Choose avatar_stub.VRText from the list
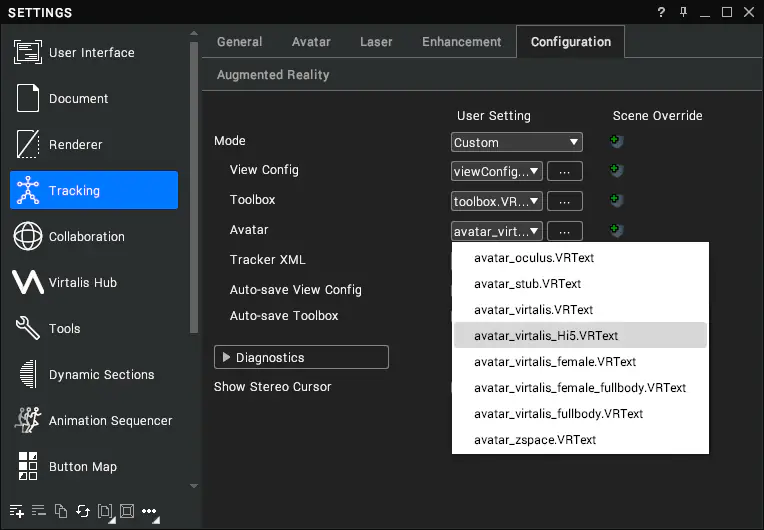The width and height of the screenshot is (764, 530). (580, 284)
